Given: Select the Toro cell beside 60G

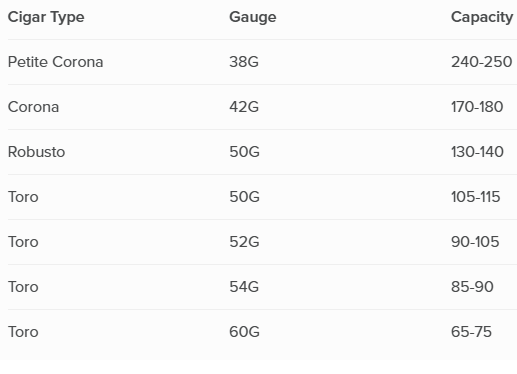Looking at the screenshot, I should point(23,332).
